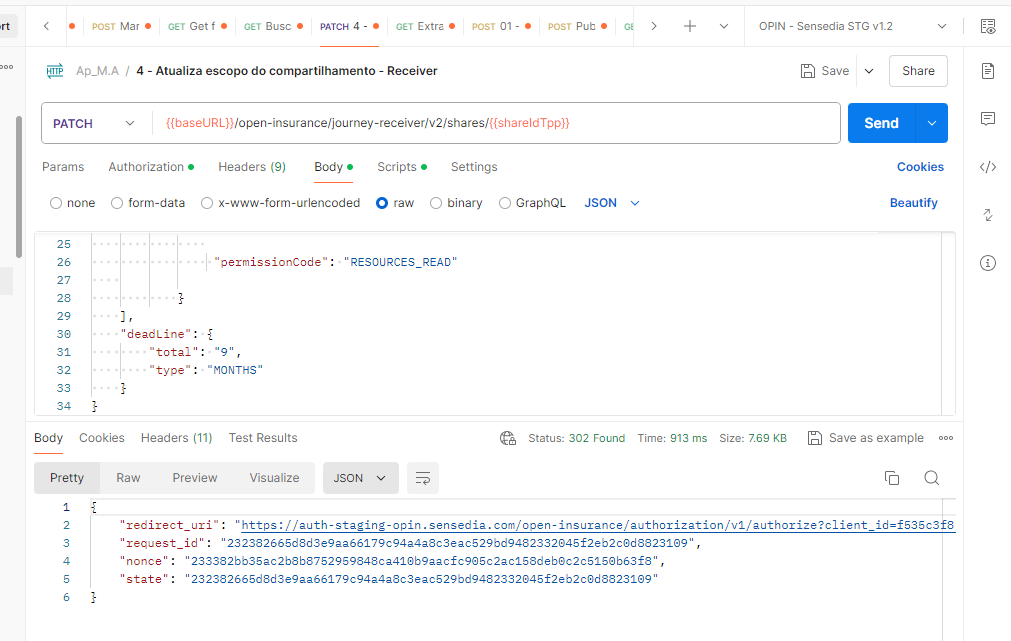The height and width of the screenshot is (641, 1011).
Task: Open the response JSON format dropdown
Action: (360, 478)
